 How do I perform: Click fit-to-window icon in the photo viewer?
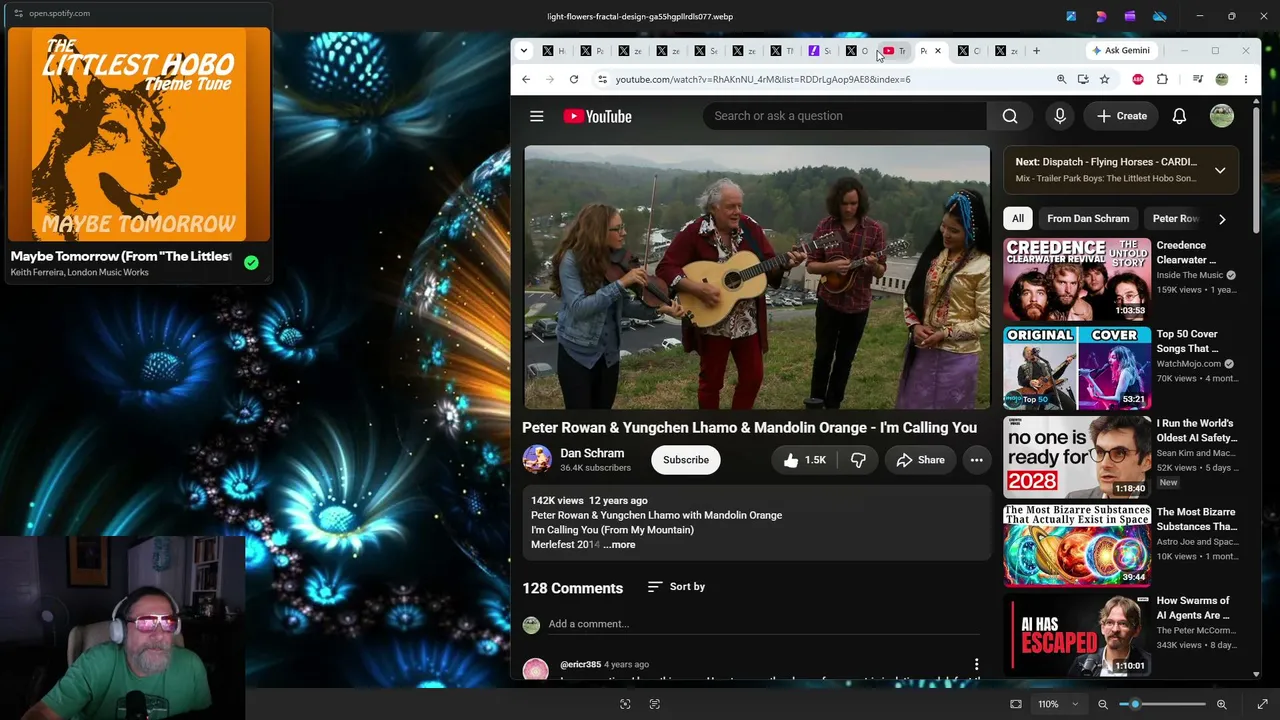pos(1016,704)
